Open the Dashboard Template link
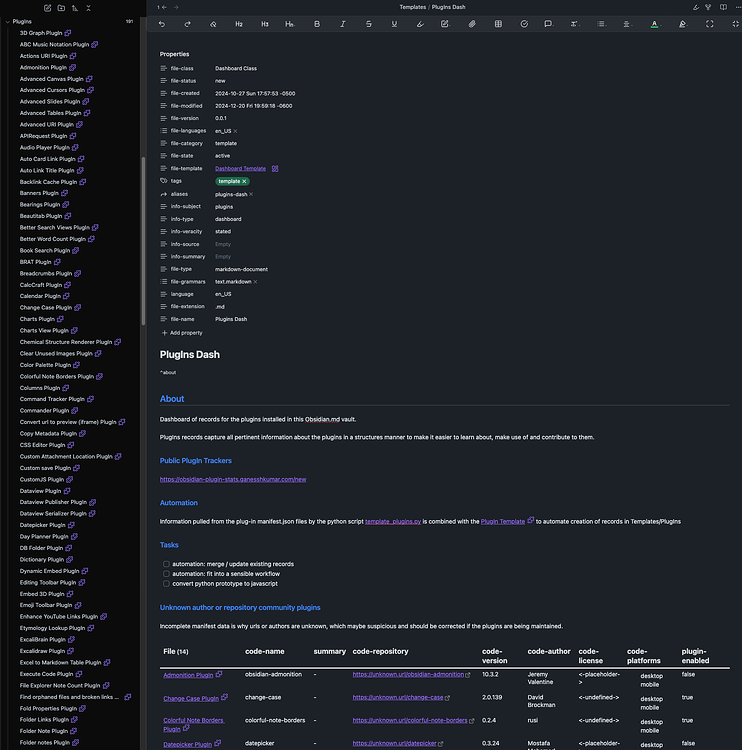Viewport: 742px width, 750px height. pyautogui.click(x=240, y=168)
